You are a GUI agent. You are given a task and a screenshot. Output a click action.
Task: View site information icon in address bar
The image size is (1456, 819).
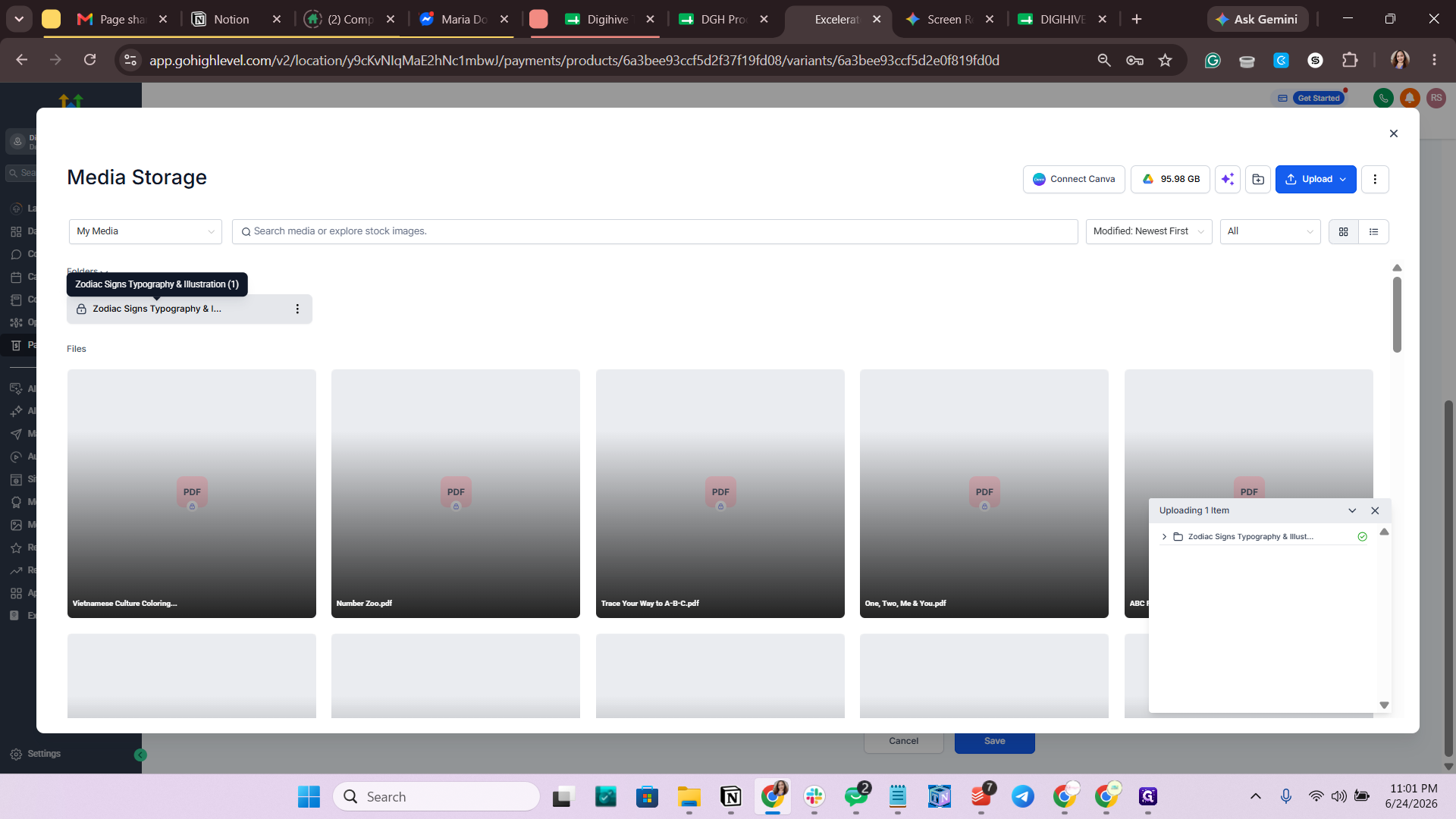[130, 61]
